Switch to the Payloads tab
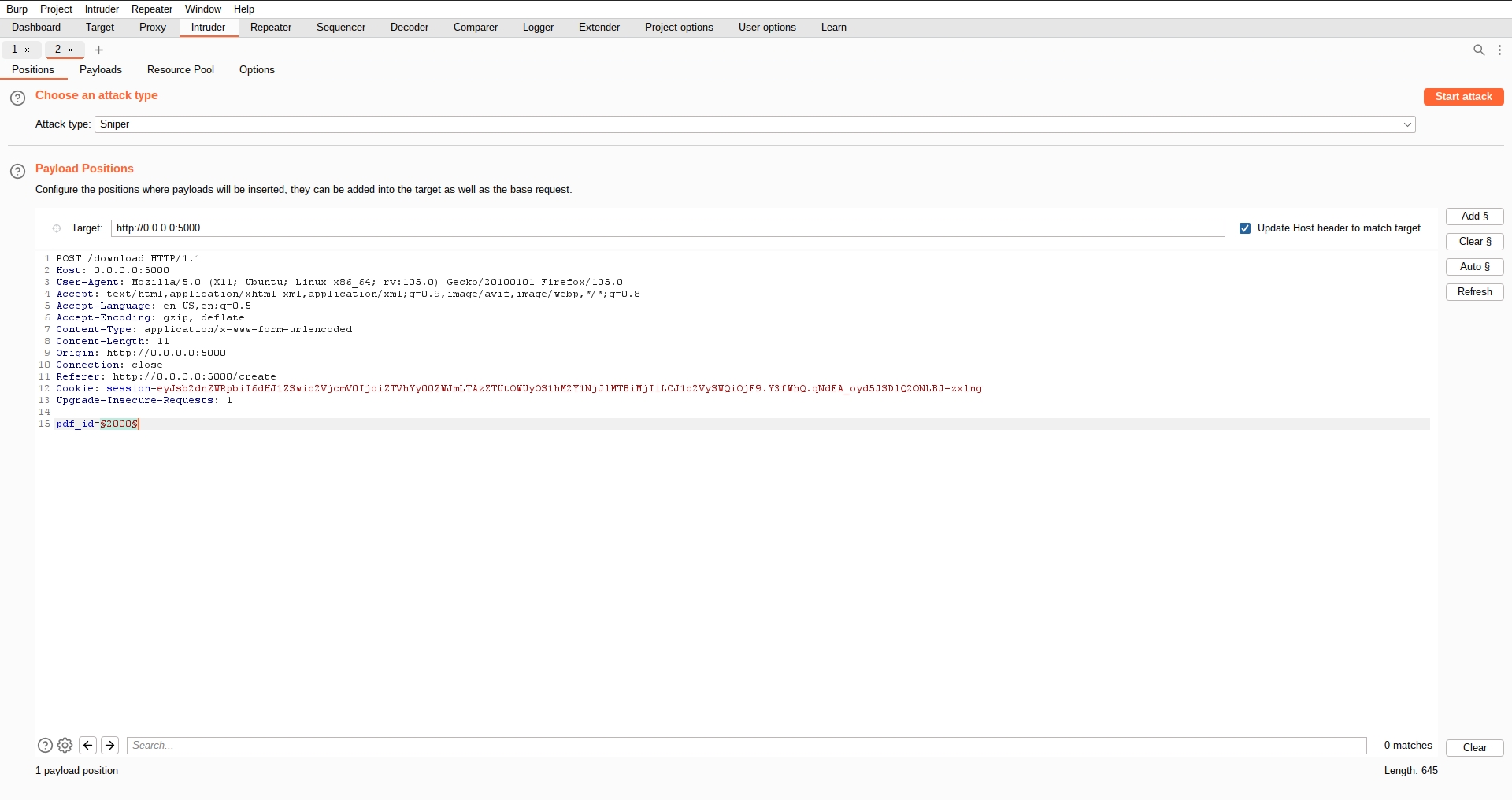Image resolution: width=1512 pixels, height=800 pixels. [101, 70]
